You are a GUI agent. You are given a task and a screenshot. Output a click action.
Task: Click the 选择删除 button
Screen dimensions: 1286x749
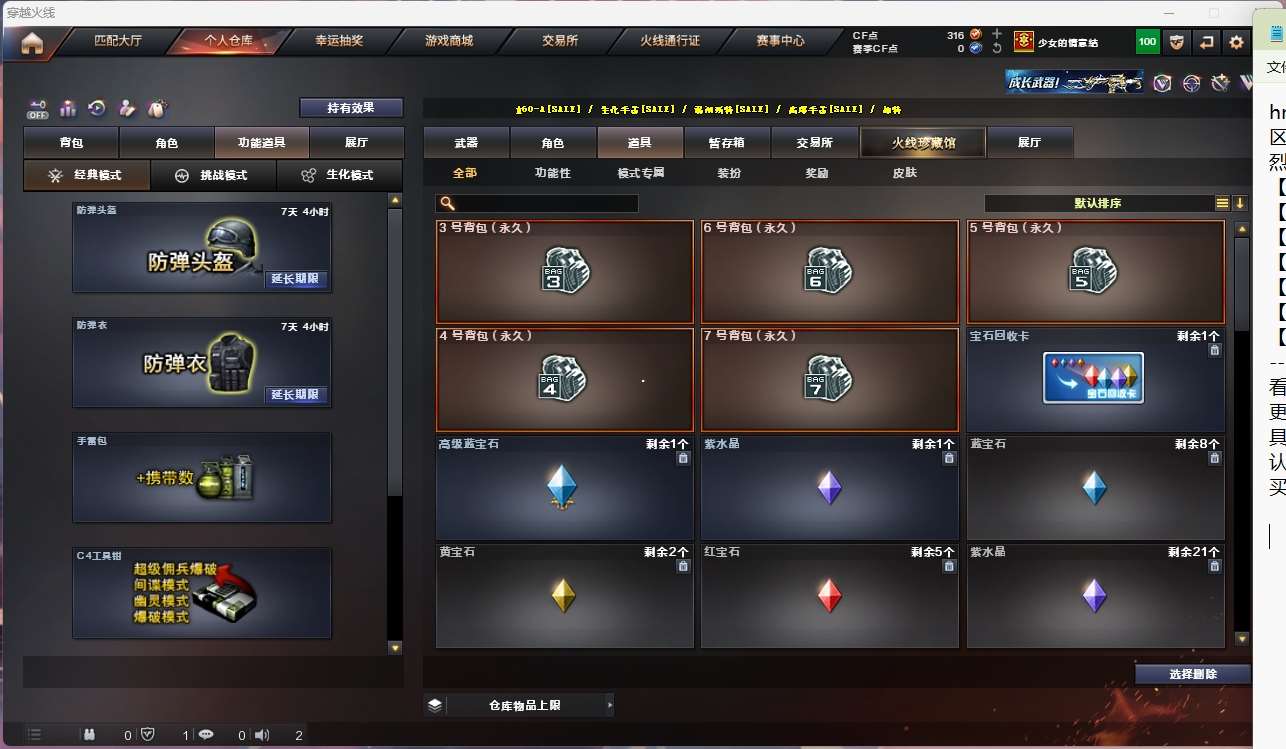1193,674
